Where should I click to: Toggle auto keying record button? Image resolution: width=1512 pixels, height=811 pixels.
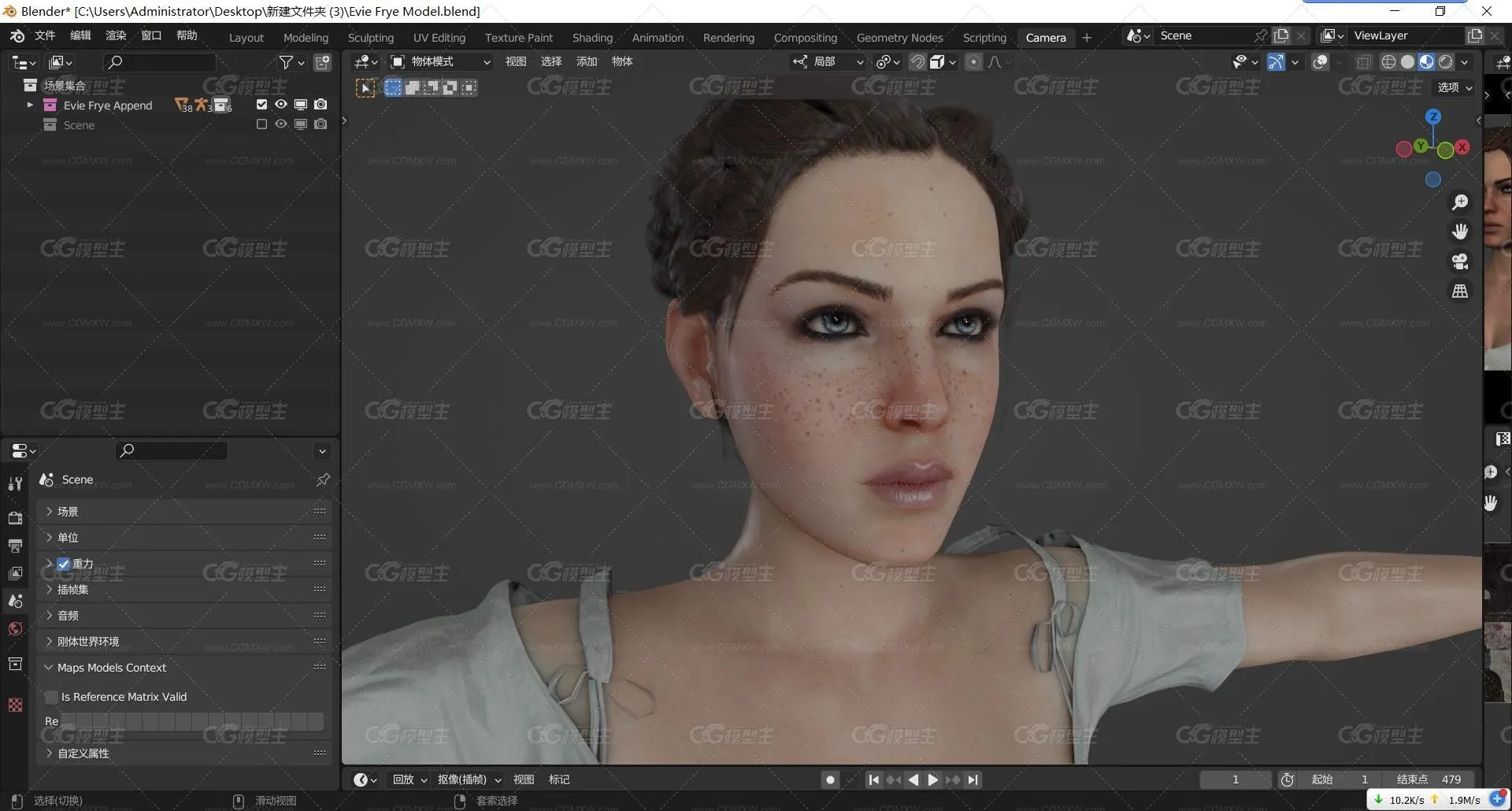click(x=830, y=780)
